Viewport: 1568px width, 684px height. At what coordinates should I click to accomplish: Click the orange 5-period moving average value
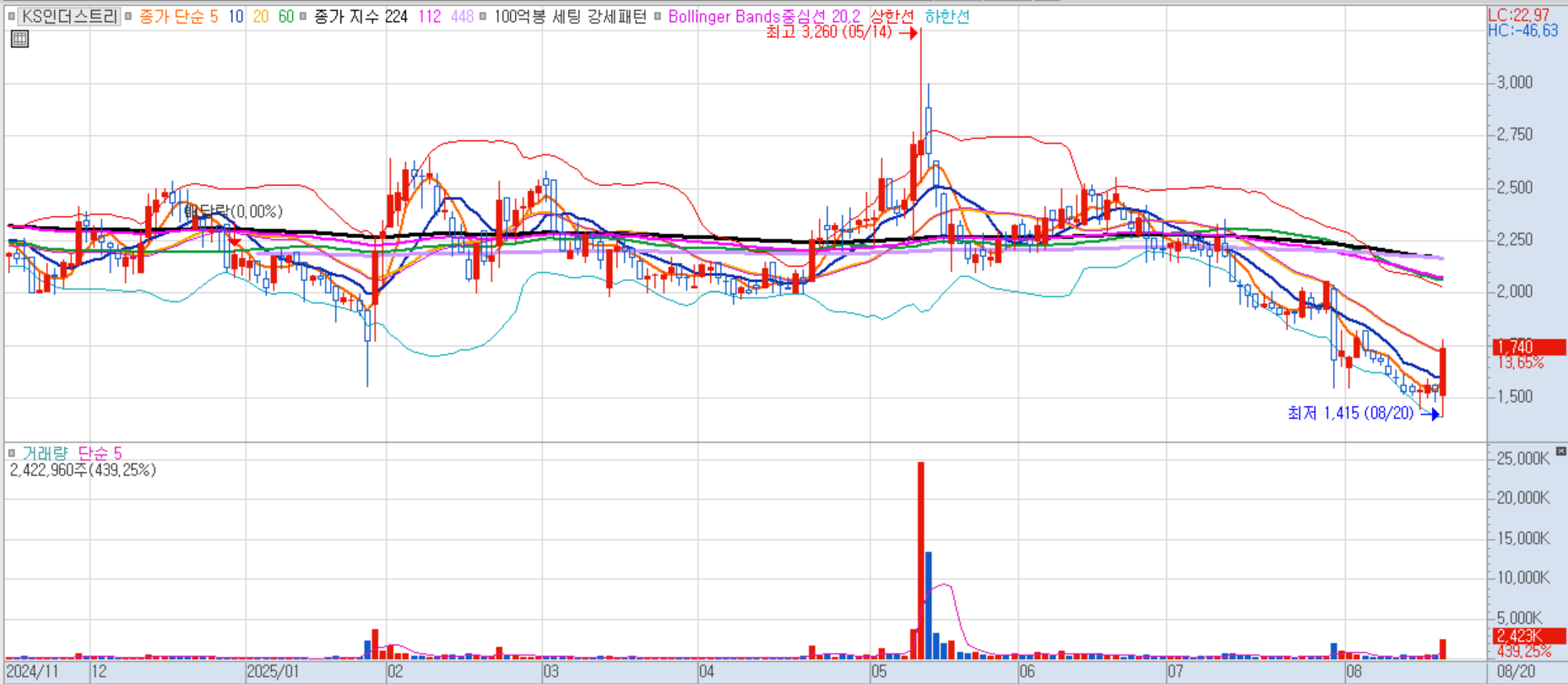pos(214,16)
